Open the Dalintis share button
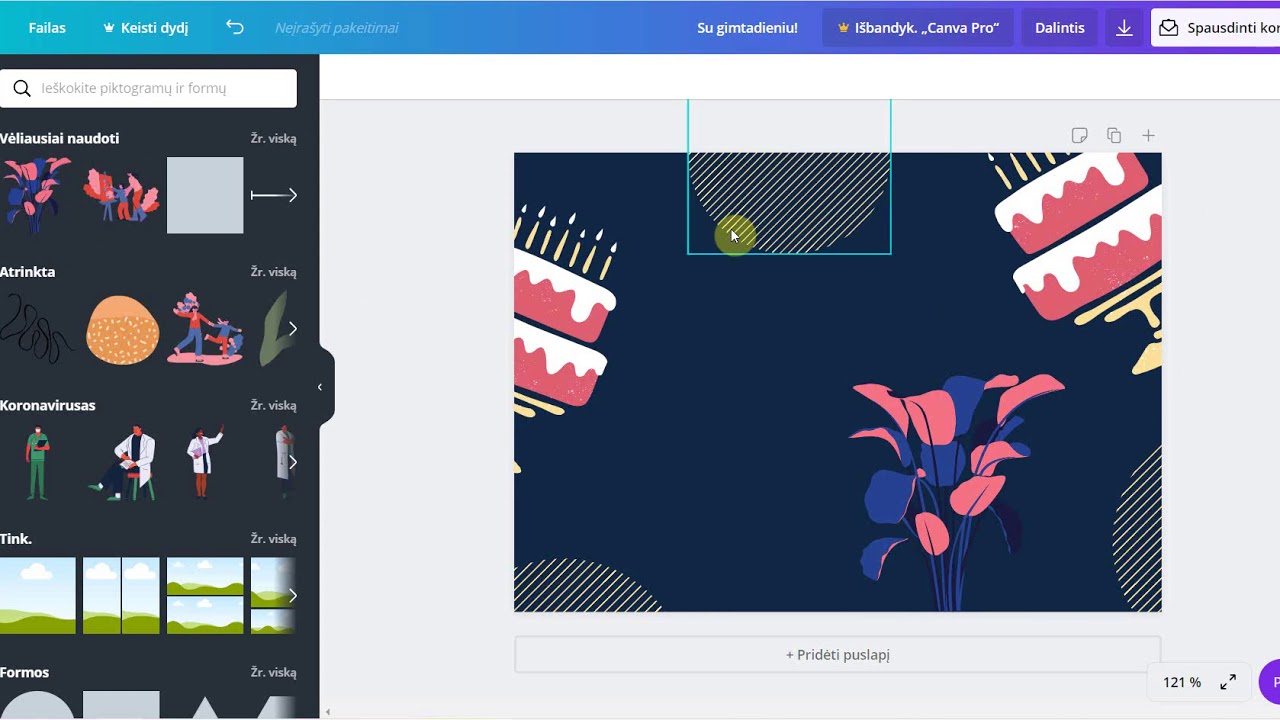This screenshot has height=720, width=1280. pos(1059,28)
